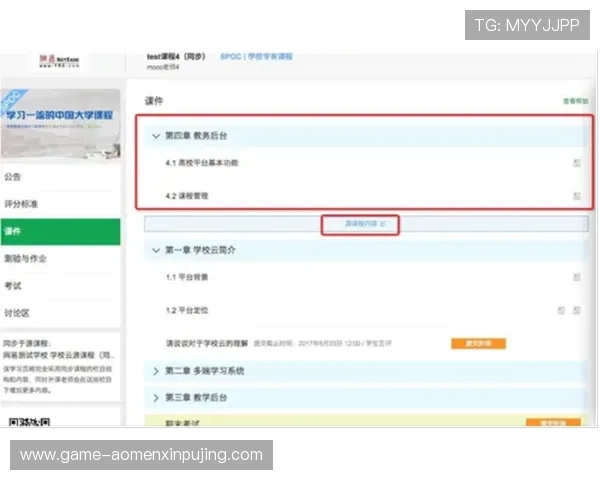Viewport: 600px width, 480px height.
Task: Open 考试 in the sidebar
Action: [60, 286]
